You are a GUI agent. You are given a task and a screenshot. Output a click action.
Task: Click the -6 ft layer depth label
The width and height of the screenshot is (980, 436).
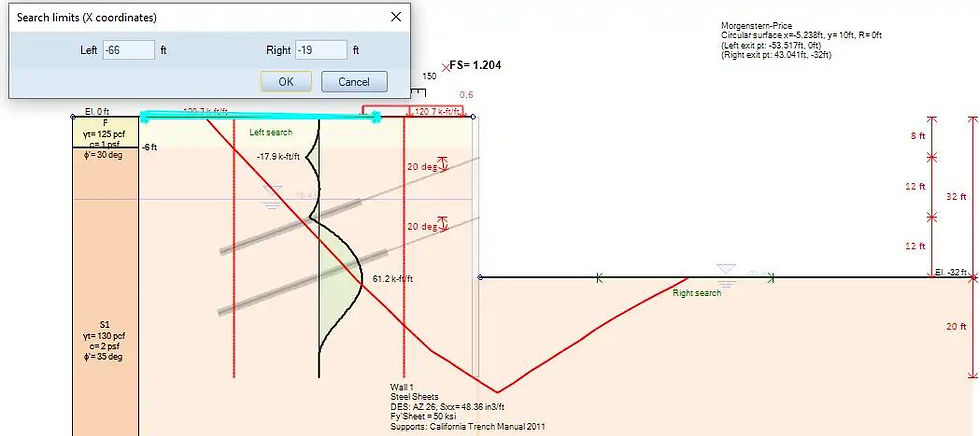[x=149, y=147]
